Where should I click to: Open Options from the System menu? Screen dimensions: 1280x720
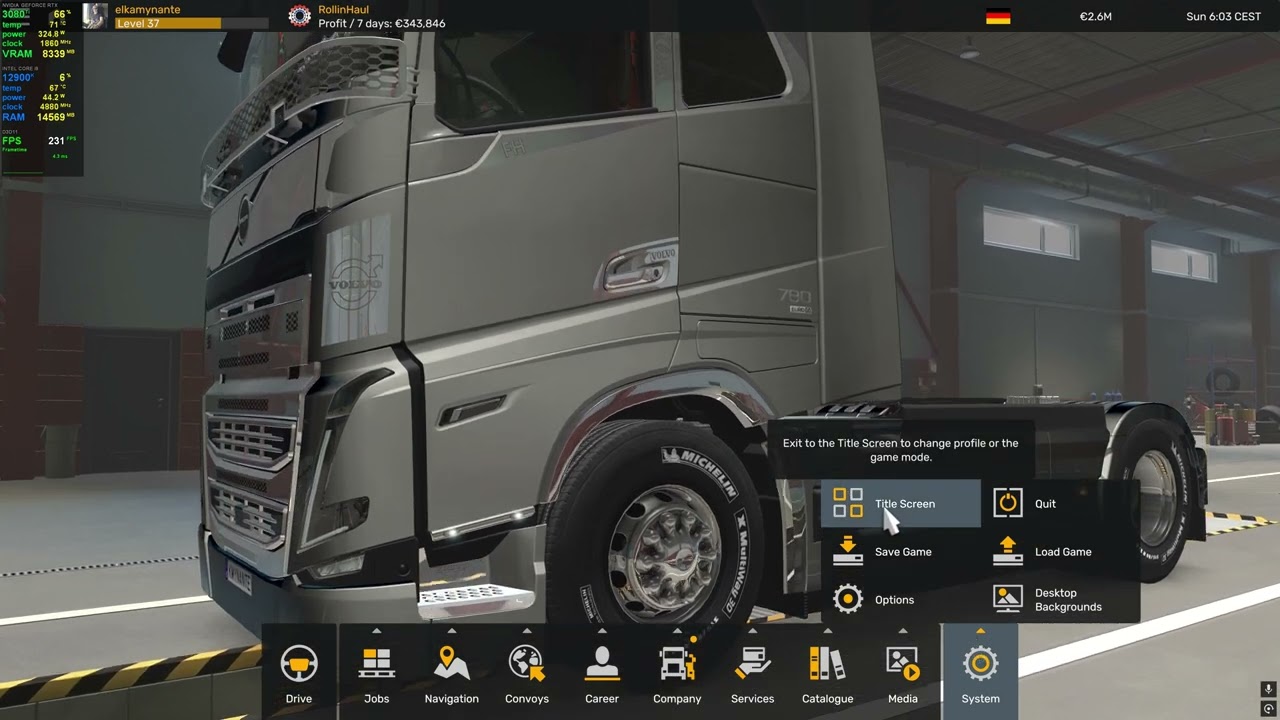901,599
